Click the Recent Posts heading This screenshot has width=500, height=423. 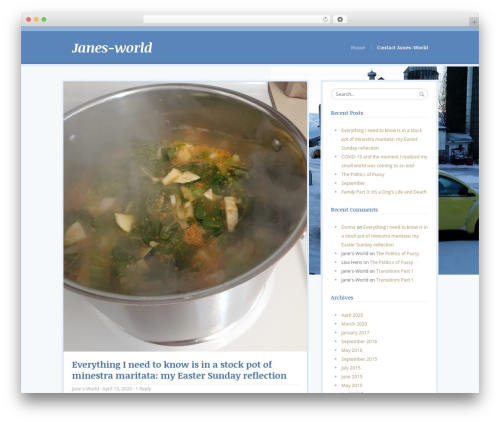point(347,113)
